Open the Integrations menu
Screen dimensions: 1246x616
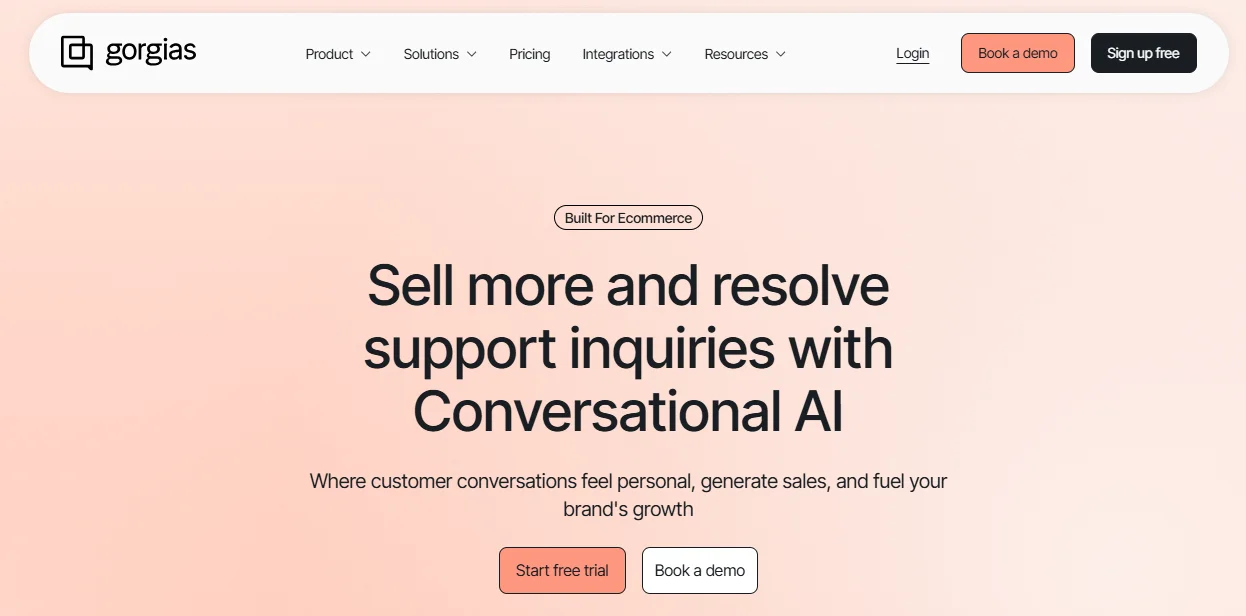point(627,54)
